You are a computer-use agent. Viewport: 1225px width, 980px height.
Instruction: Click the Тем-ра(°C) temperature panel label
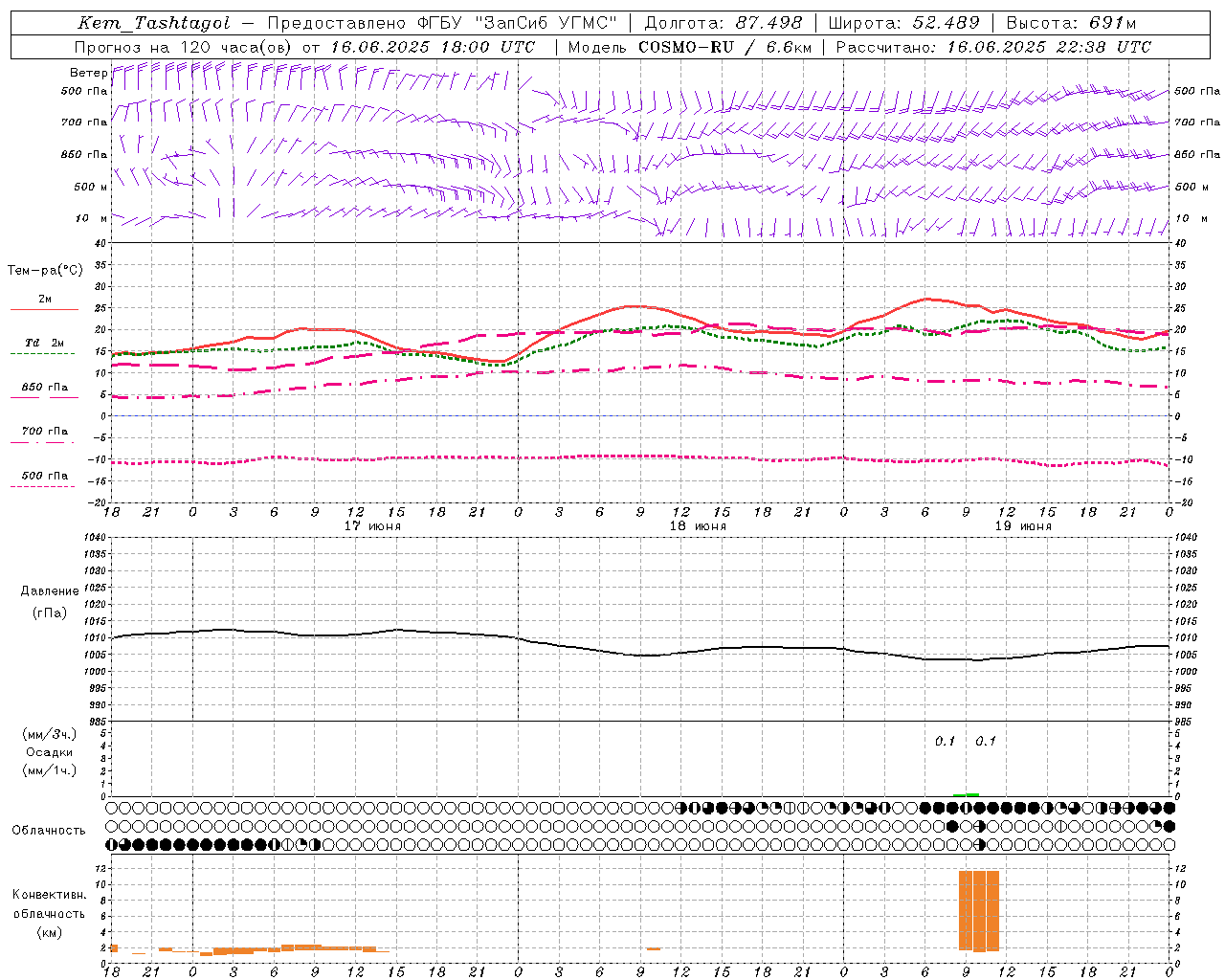point(45,271)
